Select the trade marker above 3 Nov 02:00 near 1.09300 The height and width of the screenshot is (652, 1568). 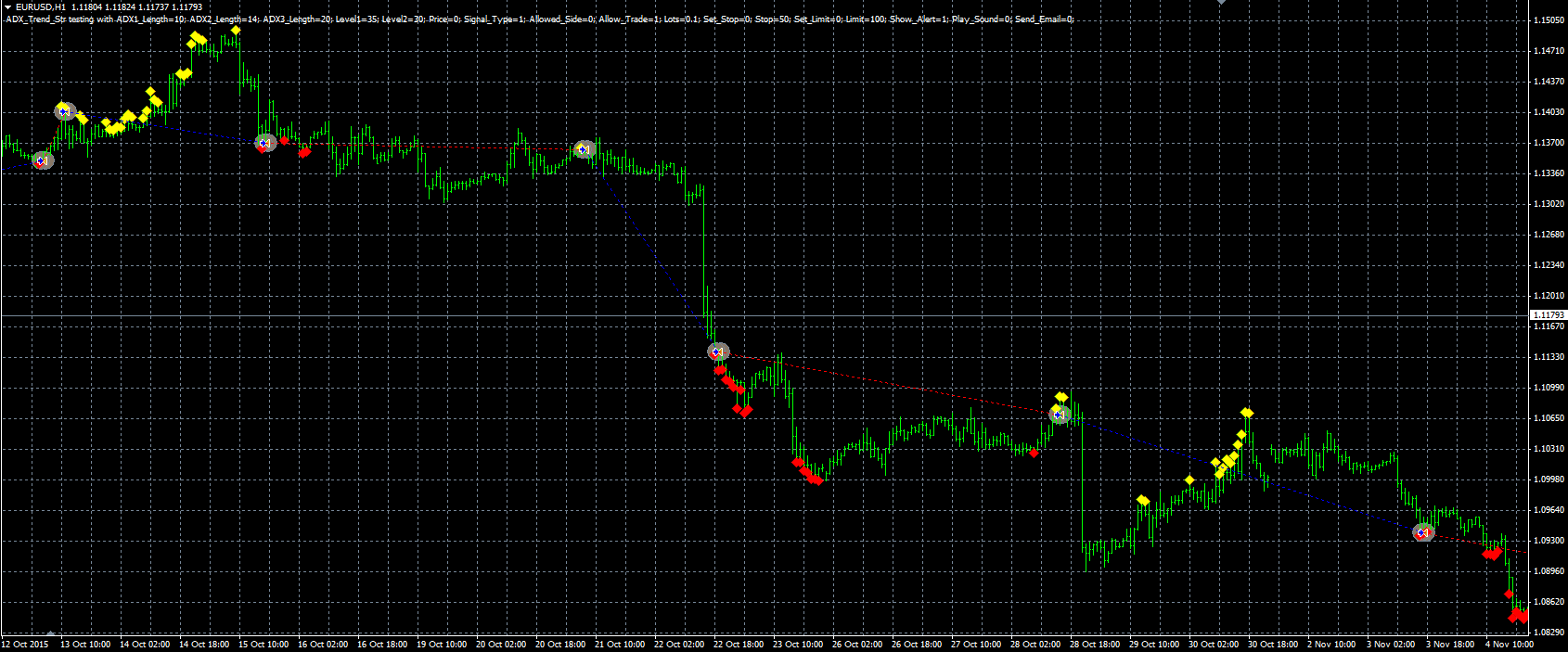point(1423,532)
